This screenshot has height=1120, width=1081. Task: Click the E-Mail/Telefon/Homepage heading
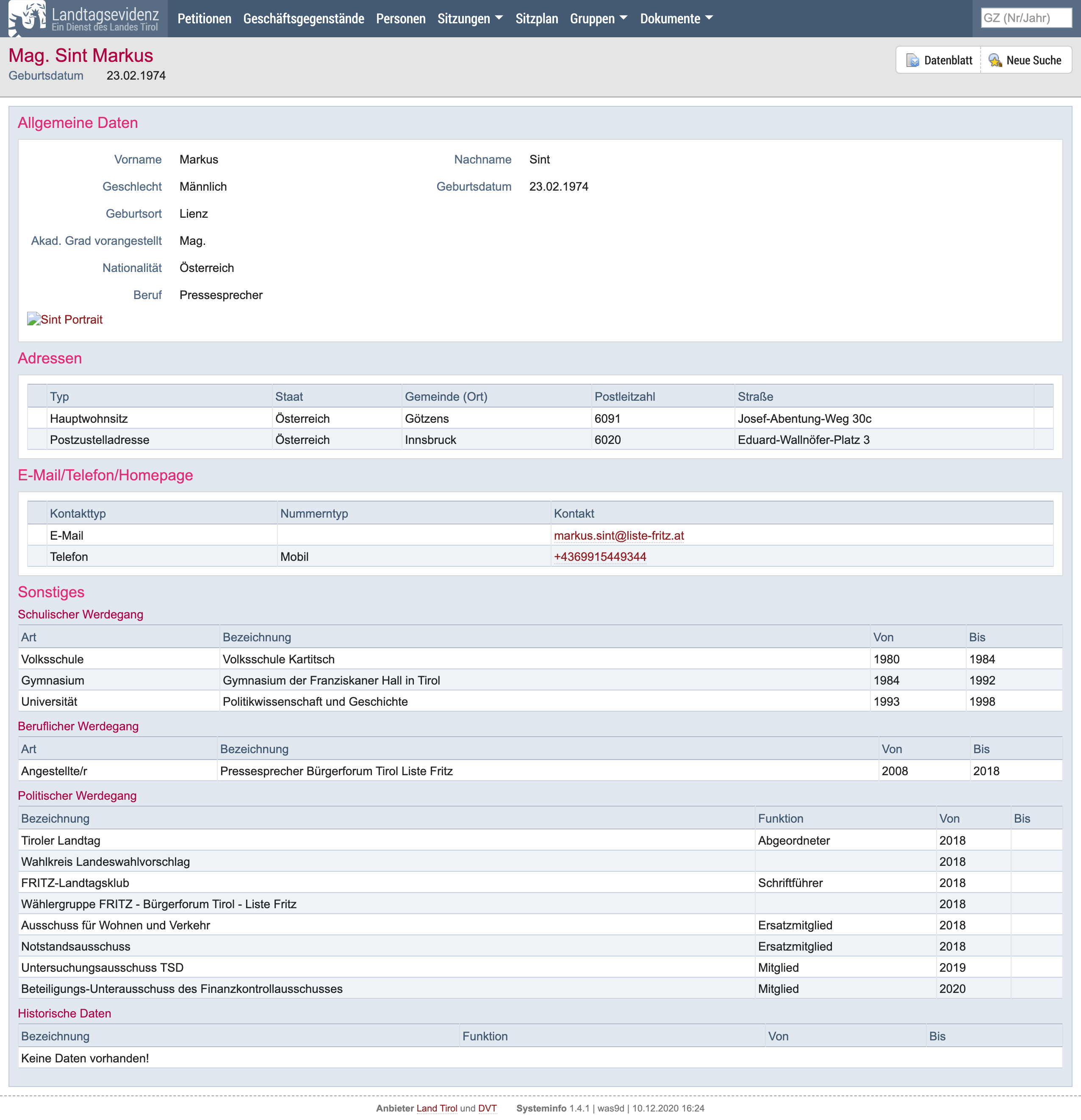pyautogui.click(x=105, y=475)
